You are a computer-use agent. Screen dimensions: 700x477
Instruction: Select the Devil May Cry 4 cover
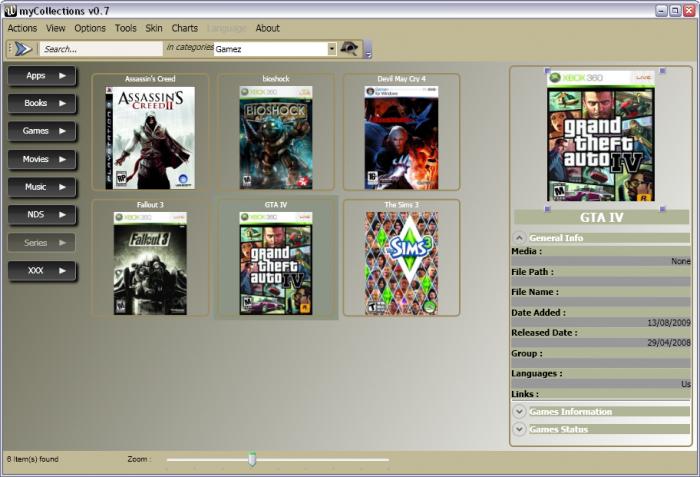pos(401,138)
